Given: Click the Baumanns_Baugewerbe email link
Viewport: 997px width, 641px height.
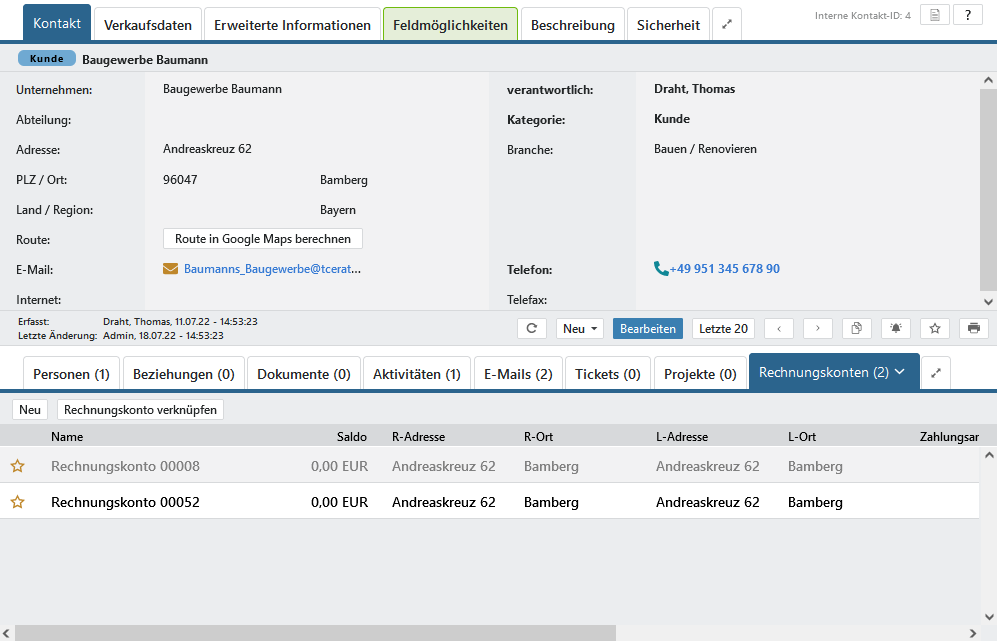Looking at the screenshot, I should pos(272,269).
